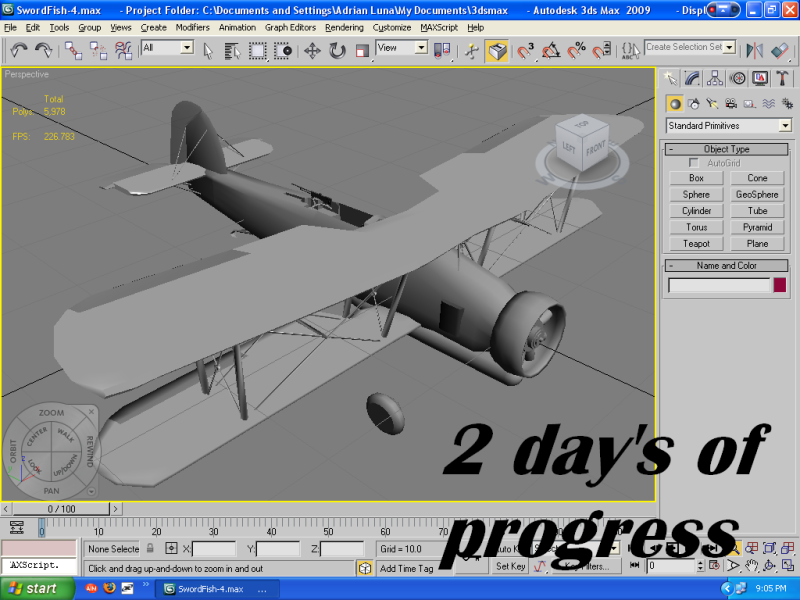Image resolution: width=800 pixels, height=600 pixels.
Task: Collapse the Object Type rollout
Action: 726,149
